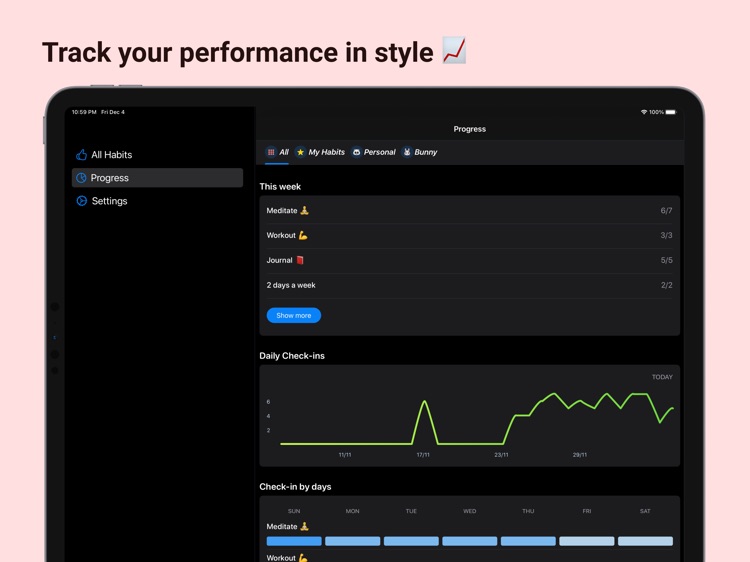
Task: Click the 6/7 count for Meditate
Action: (666, 210)
